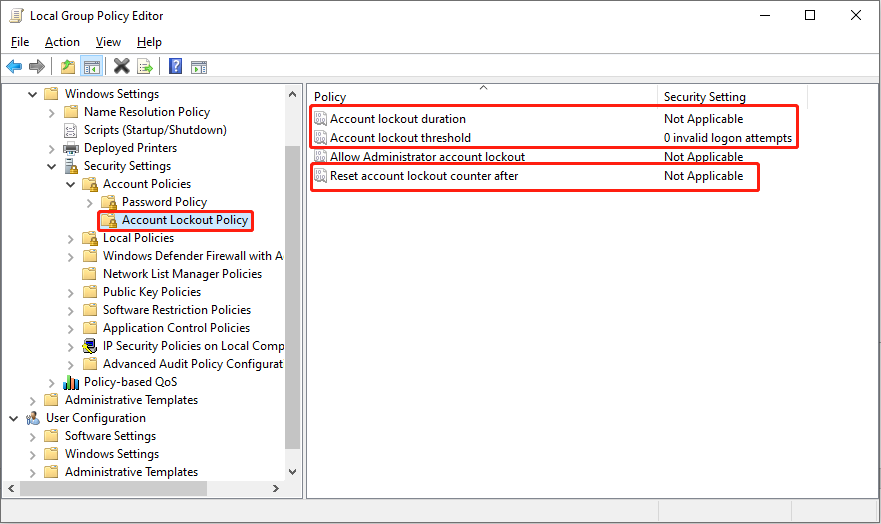Click the User Configuration user icon
Image resolution: width=881 pixels, height=524 pixels.
tap(33, 418)
